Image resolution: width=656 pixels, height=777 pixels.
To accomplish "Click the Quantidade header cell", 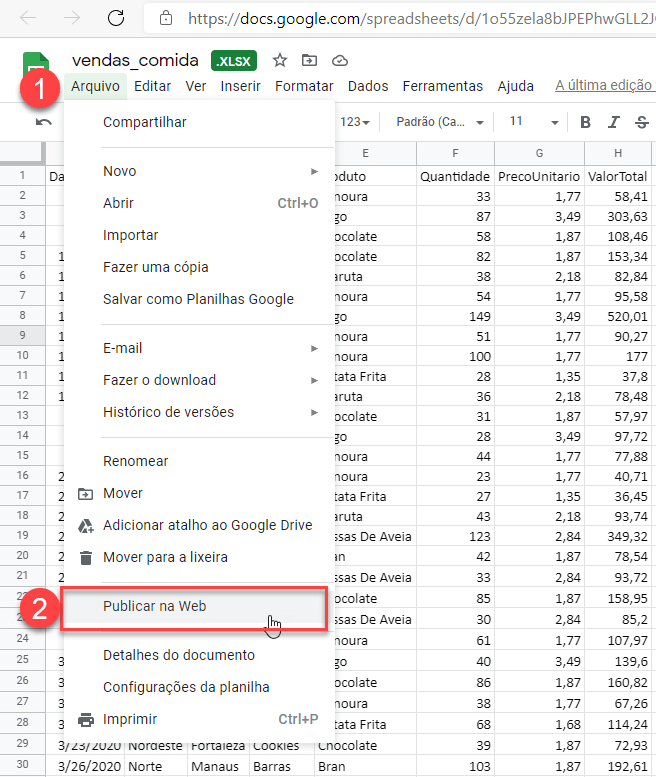I will click(x=455, y=176).
